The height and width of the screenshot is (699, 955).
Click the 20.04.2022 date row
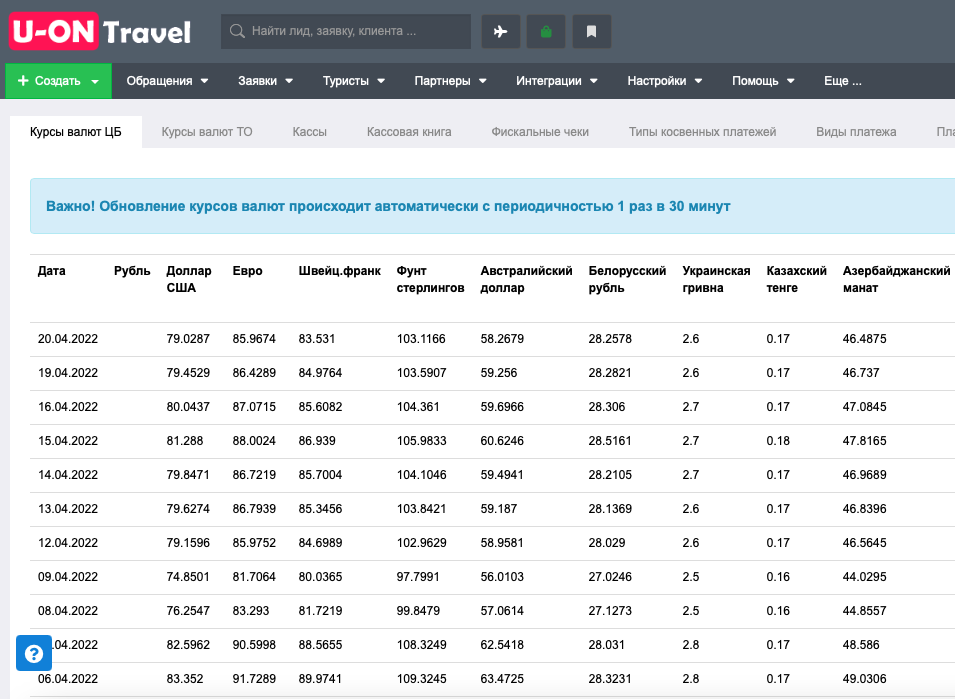pyautogui.click(x=68, y=339)
